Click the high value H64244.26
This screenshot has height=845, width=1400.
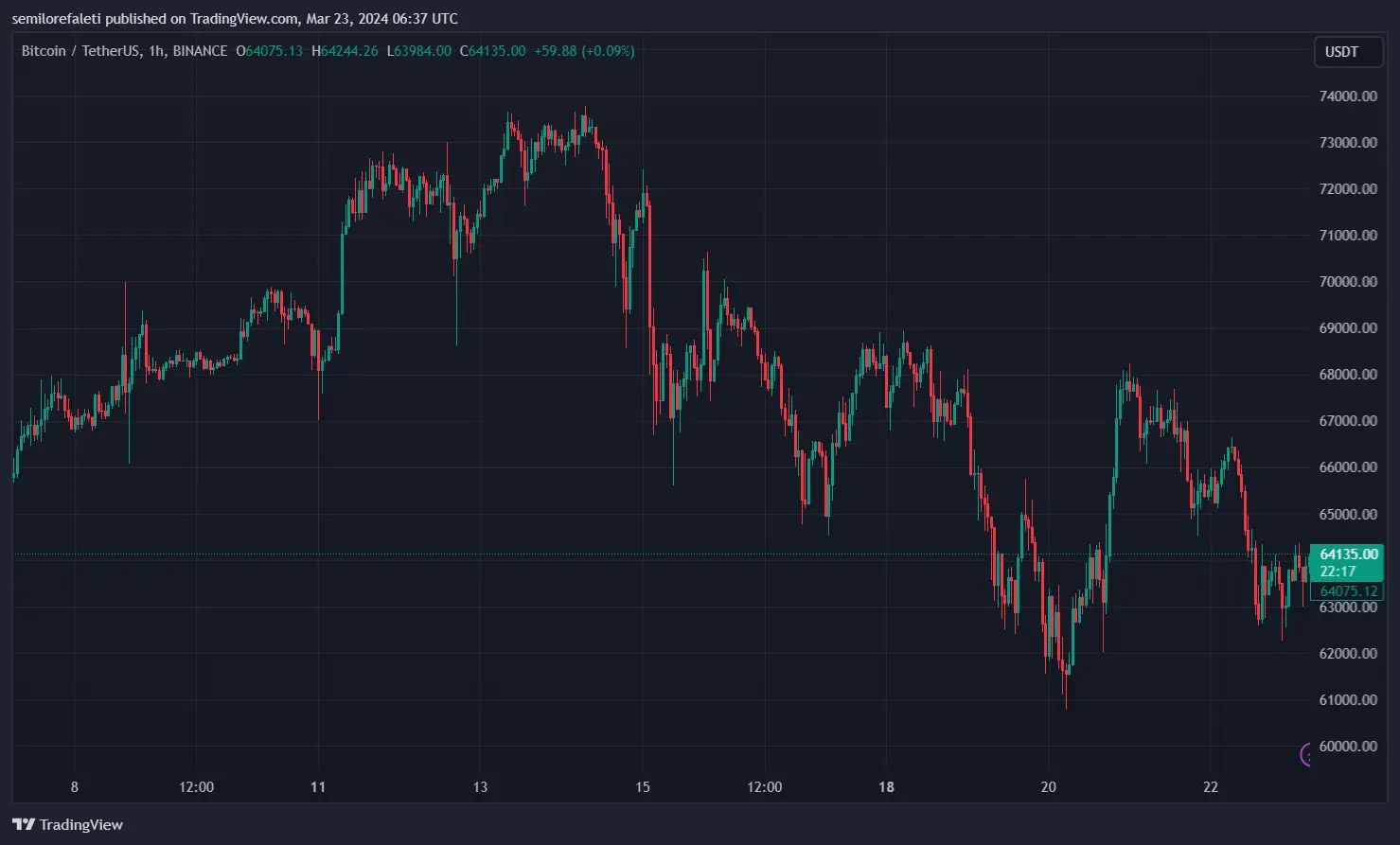pyautogui.click(x=346, y=51)
